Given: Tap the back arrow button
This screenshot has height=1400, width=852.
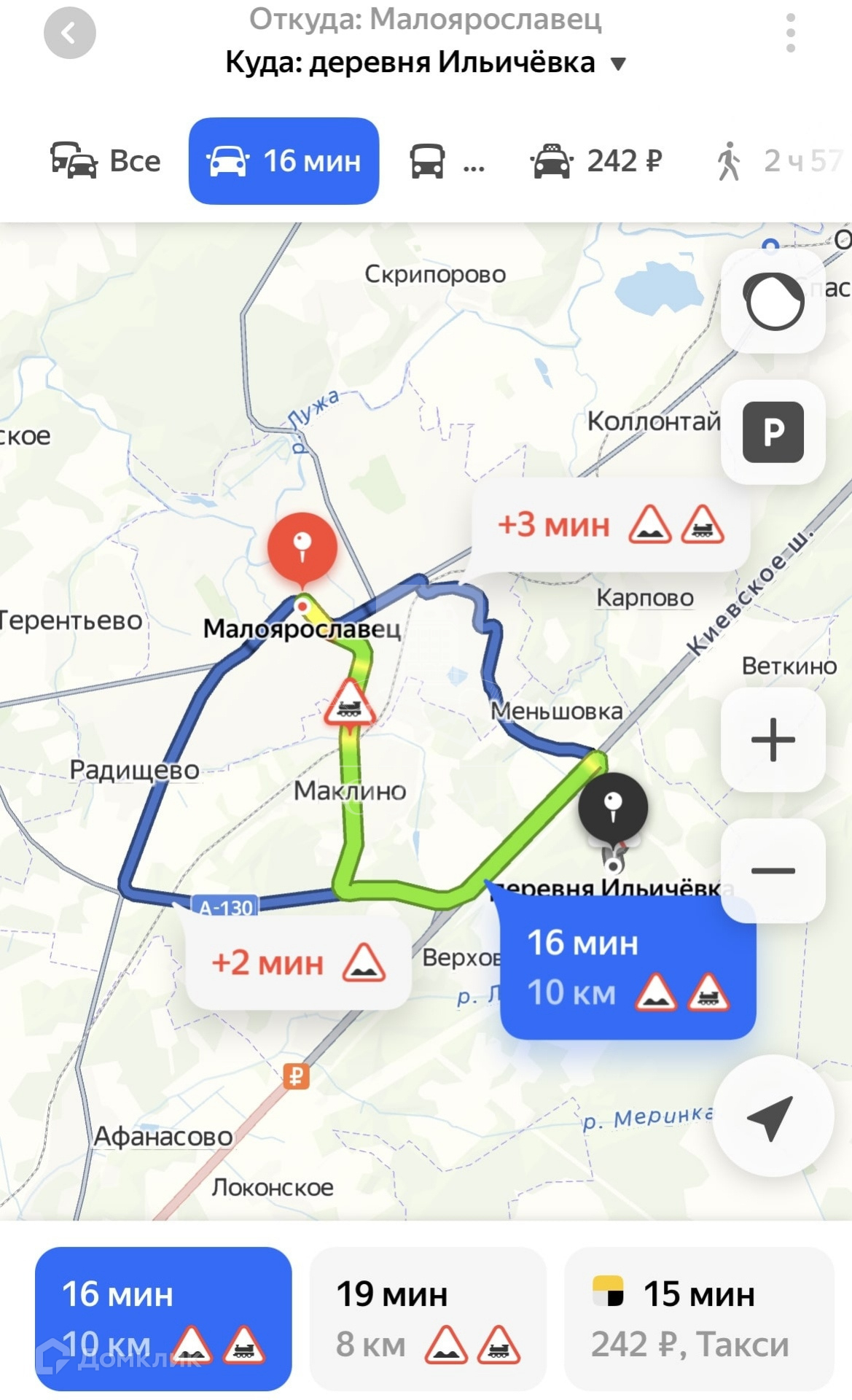Looking at the screenshot, I should pyautogui.click(x=70, y=33).
